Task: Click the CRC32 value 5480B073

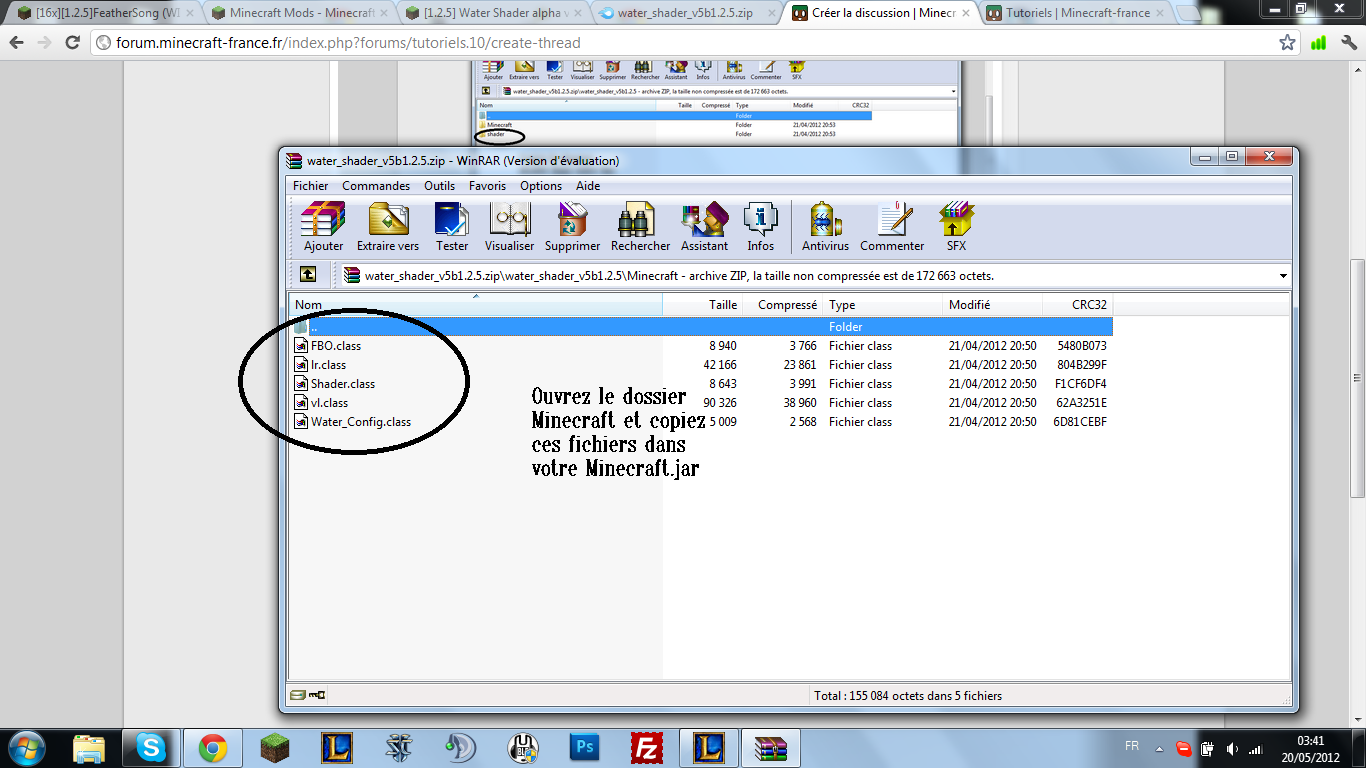Action: (1082, 346)
